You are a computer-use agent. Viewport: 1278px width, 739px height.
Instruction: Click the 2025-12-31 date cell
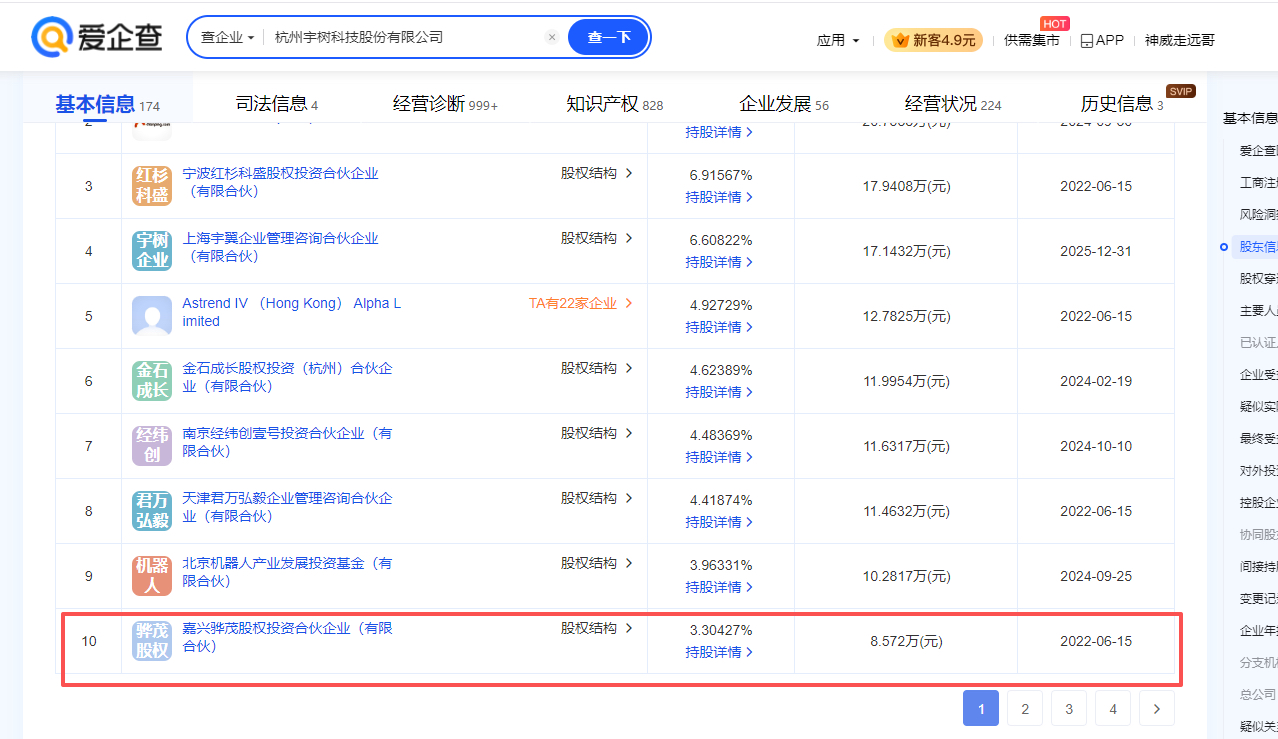pos(1096,251)
